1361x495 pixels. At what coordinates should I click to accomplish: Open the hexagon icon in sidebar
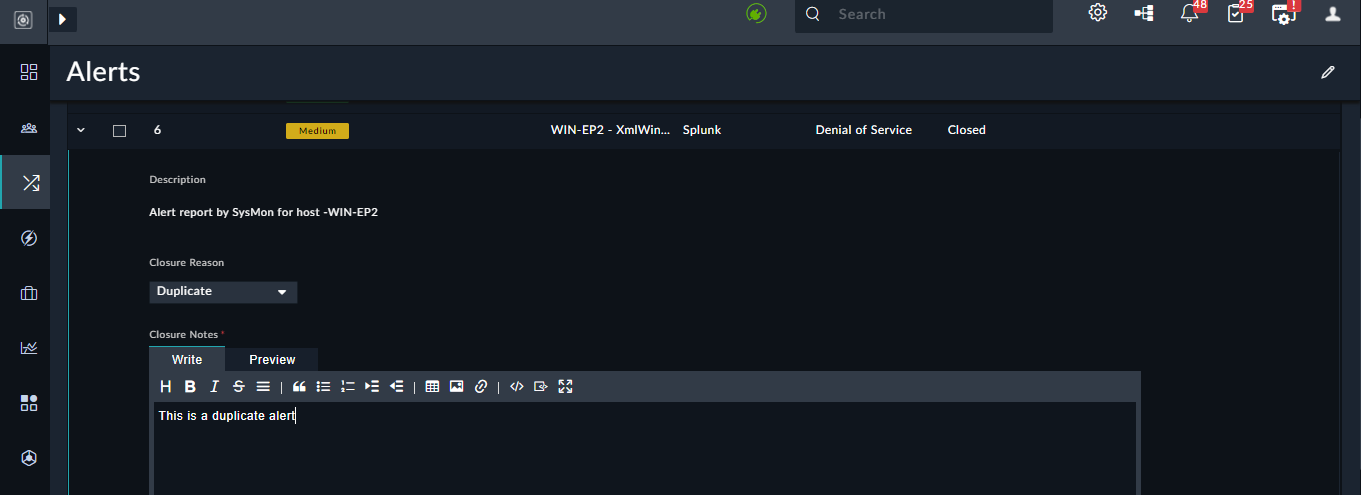(29, 458)
